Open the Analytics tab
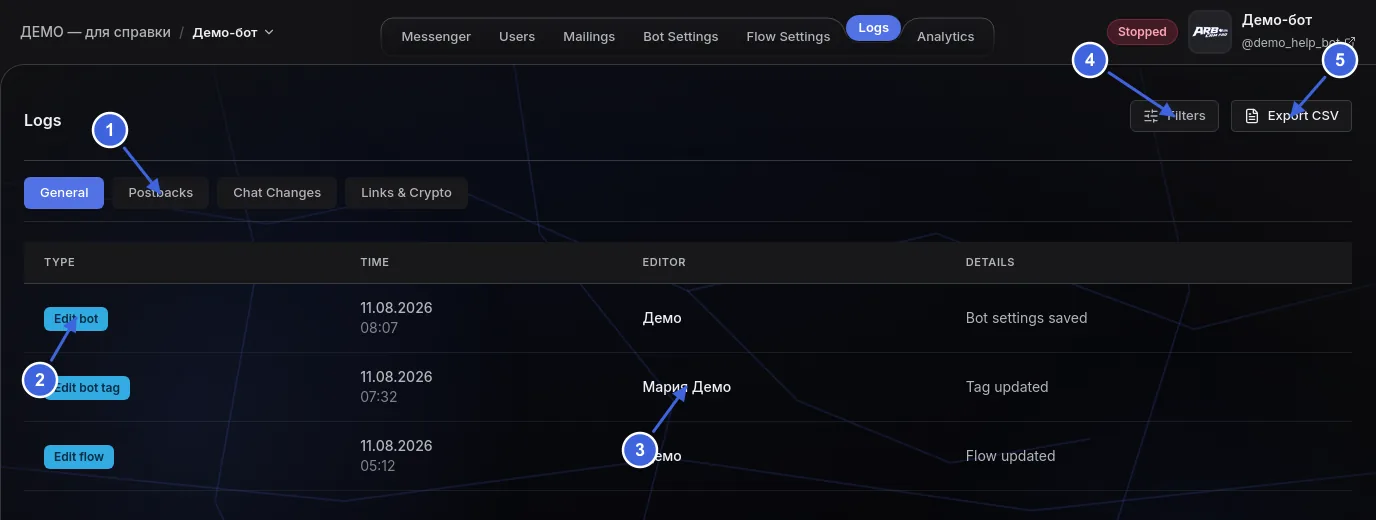The image size is (1376, 520). [x=946, y=36]
